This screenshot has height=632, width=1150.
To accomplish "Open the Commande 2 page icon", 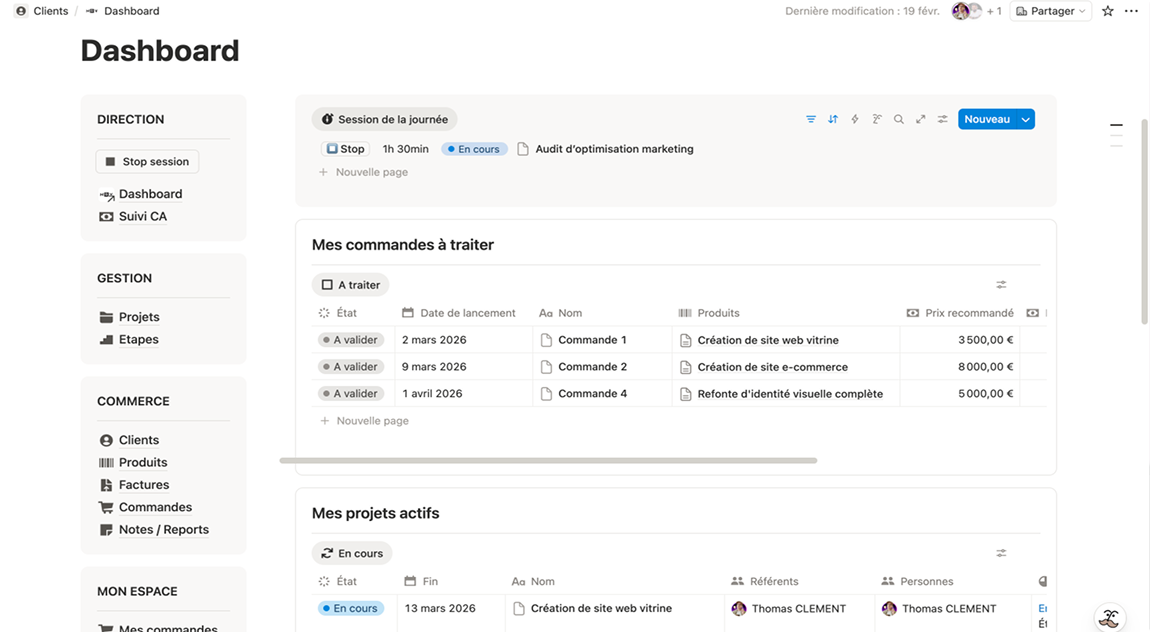I will coord(546,367).
